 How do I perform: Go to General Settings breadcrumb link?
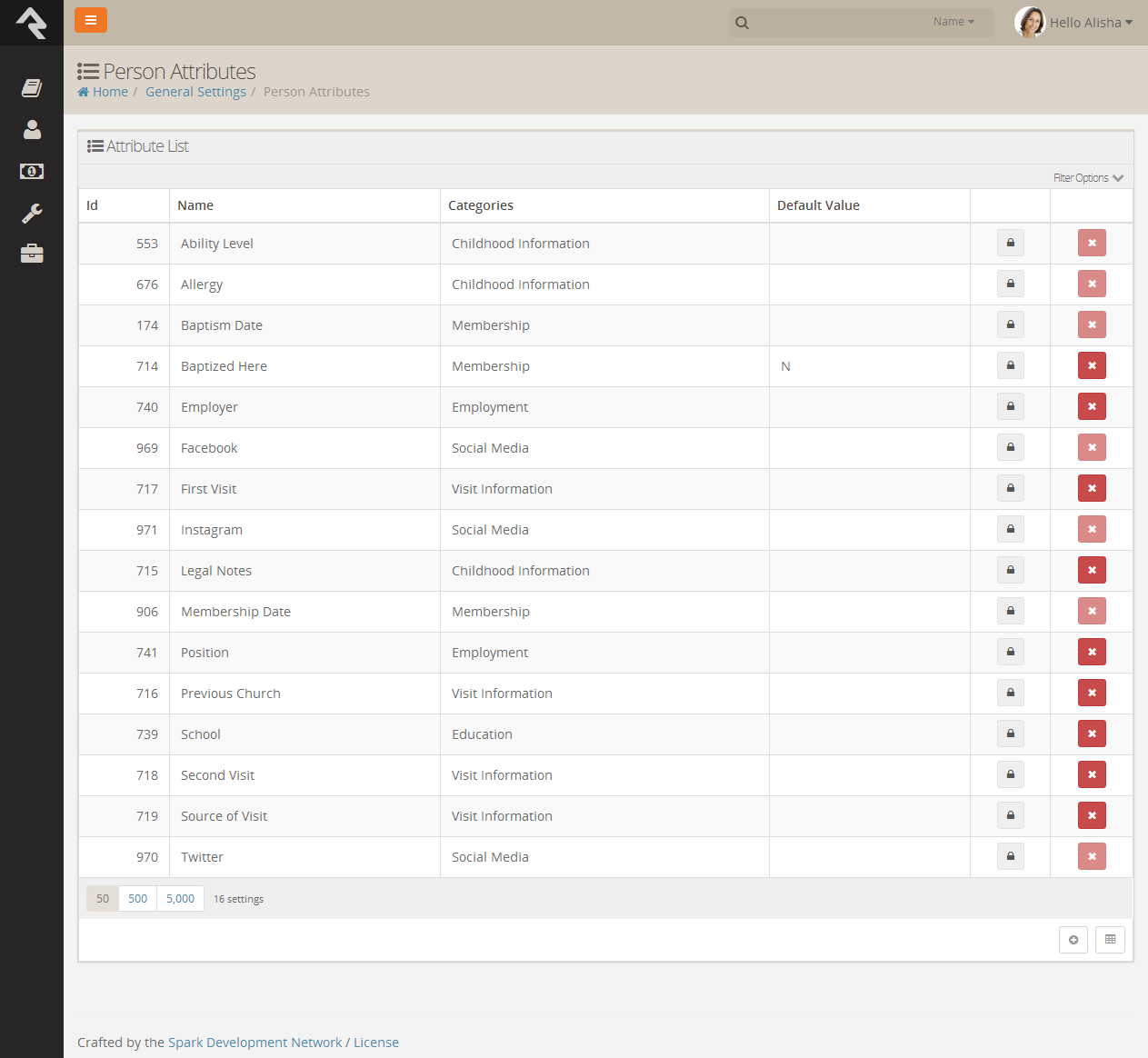(195, 92)
